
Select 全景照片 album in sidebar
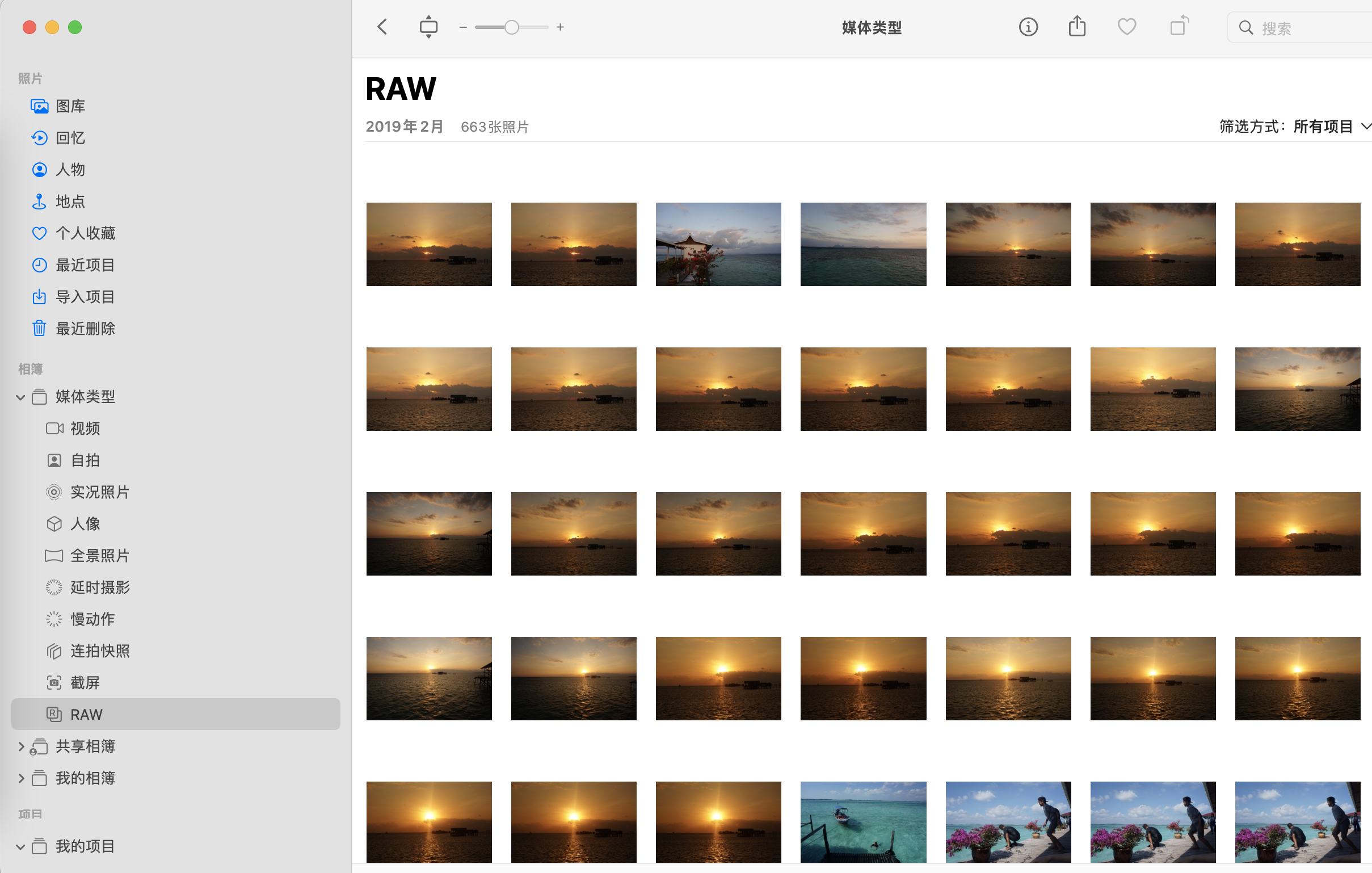coord(99,556)
